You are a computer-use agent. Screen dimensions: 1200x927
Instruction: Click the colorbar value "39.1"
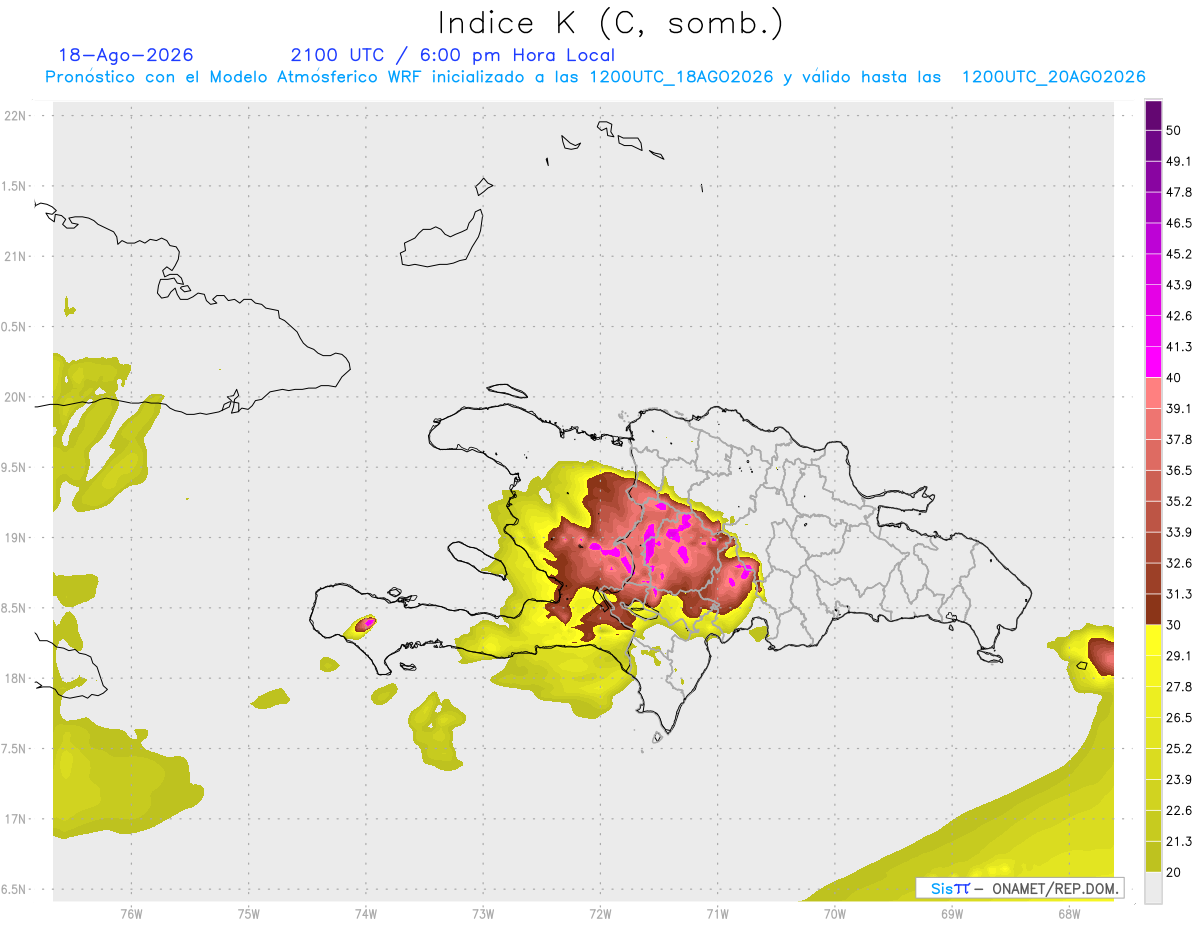tap(1179, 409)
